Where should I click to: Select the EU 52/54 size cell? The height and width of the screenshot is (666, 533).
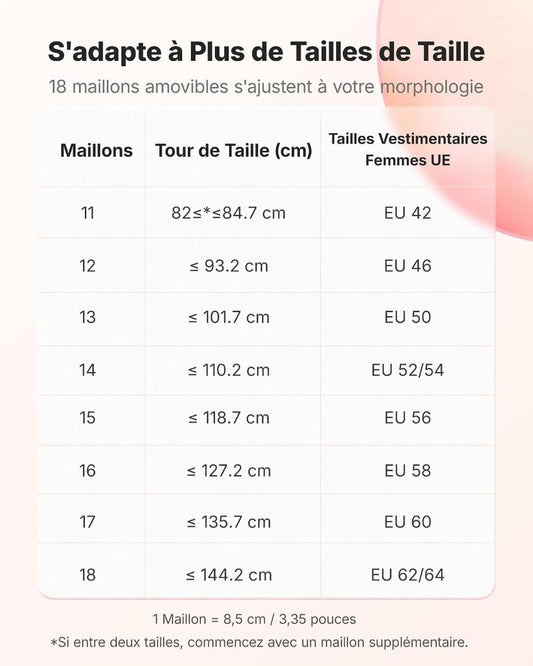[408, 370]
